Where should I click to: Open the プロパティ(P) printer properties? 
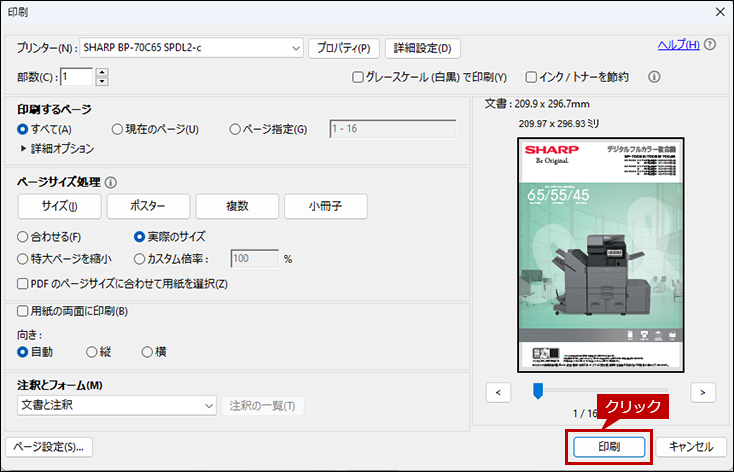coord(344,48)
